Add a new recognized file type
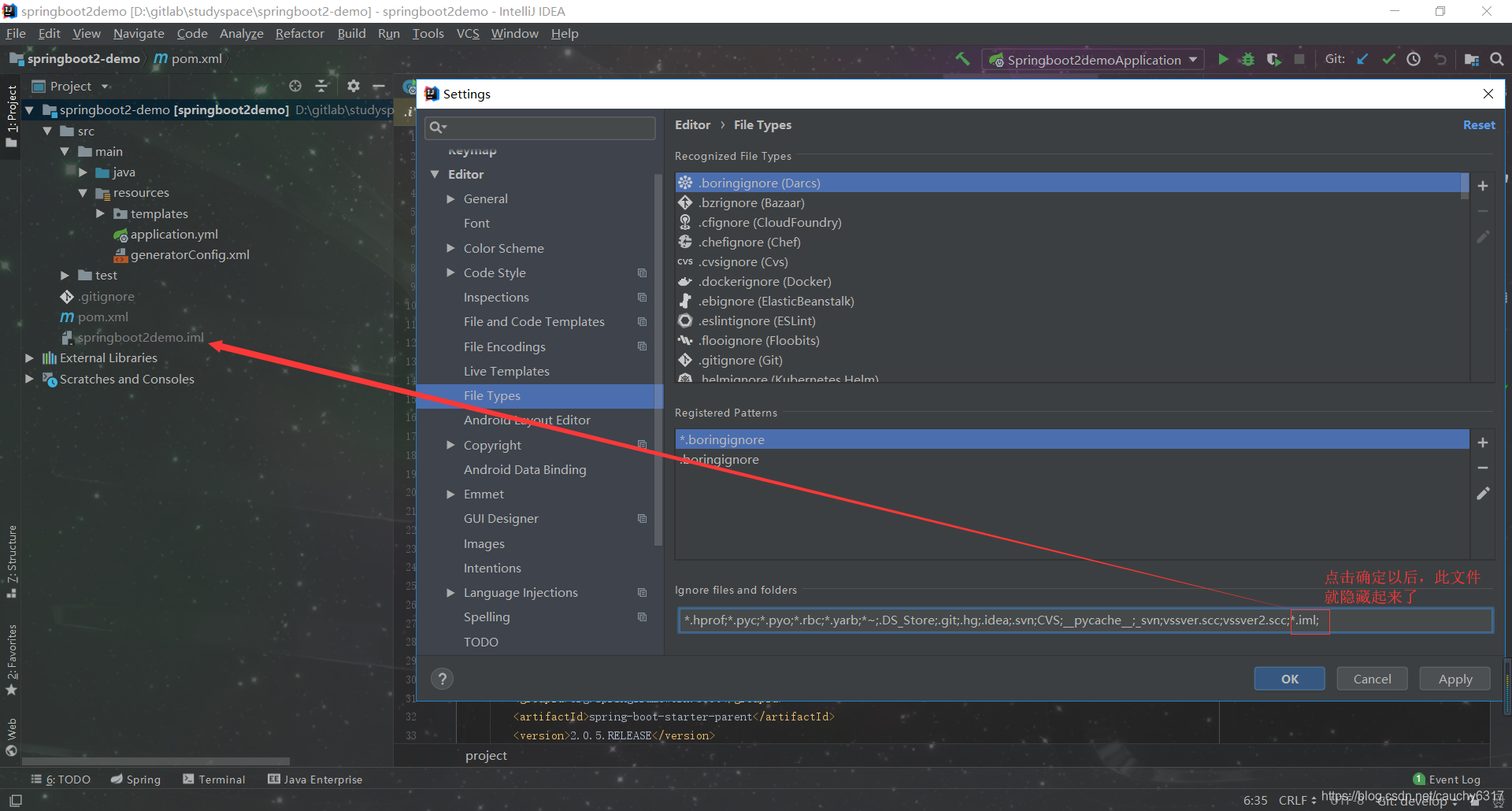 tap(1483, 186)
